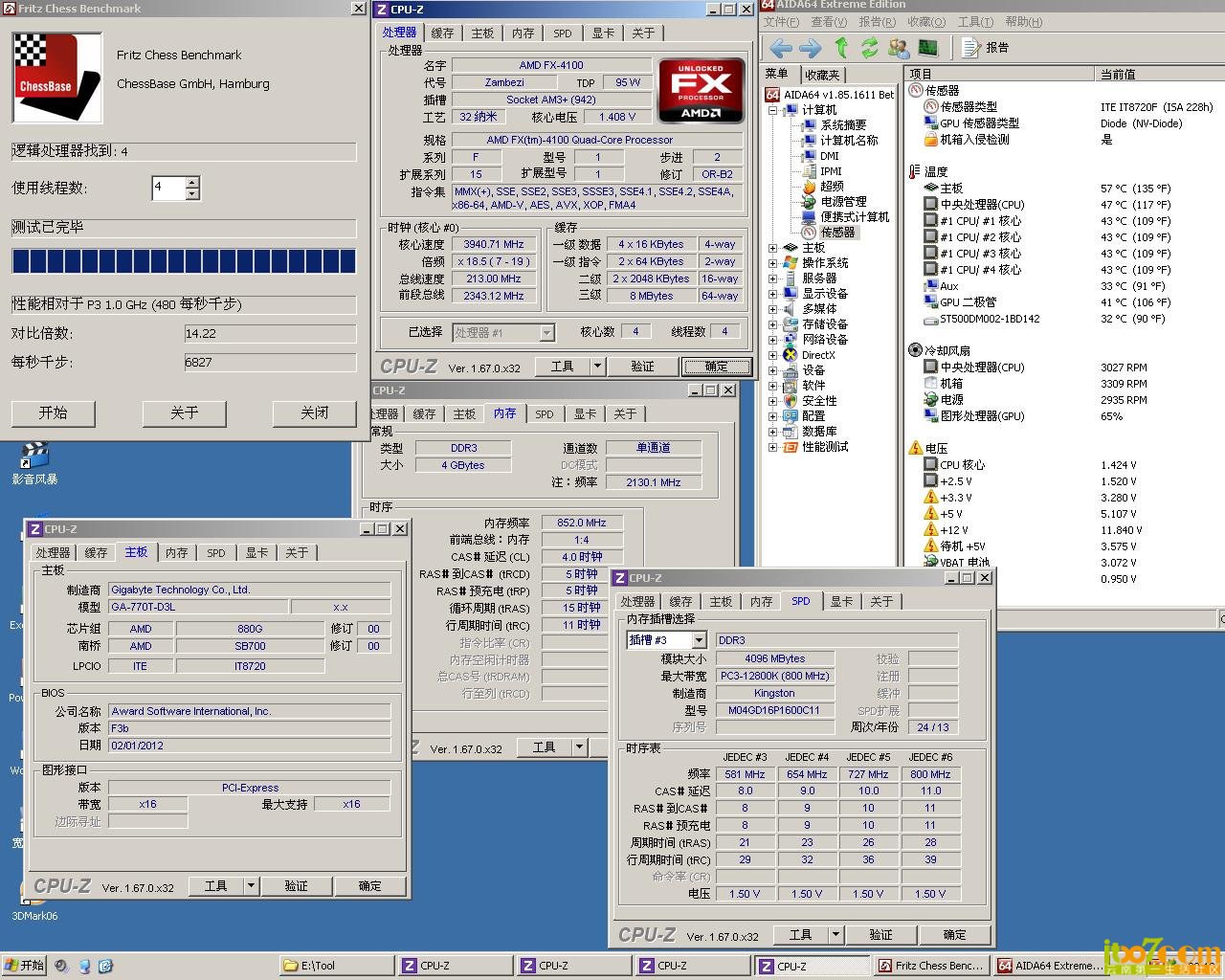
Task: Click the 数据库 database icon in tree
Action: click(791, 431)
